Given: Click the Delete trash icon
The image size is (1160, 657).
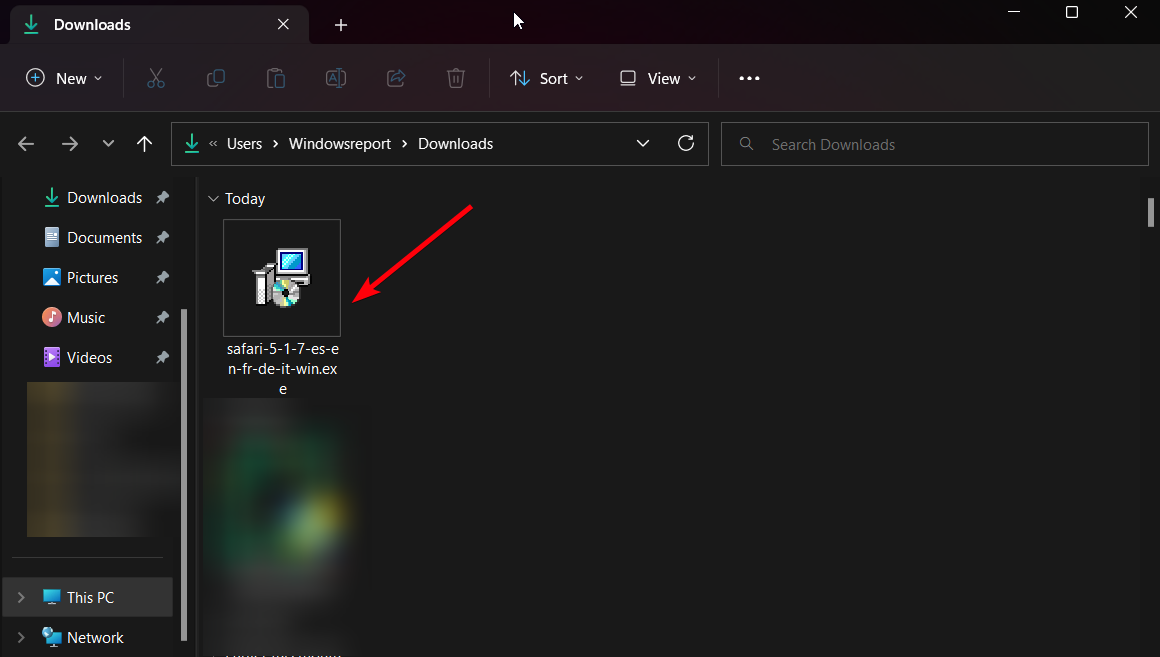Looking at the screenshot, I should pos(456,78).
